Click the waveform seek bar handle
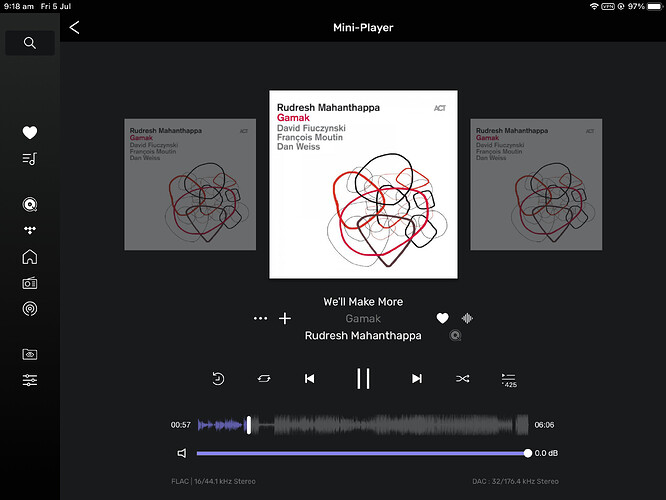Viewport: 666px width, 500px height. [x=249, y=425]
